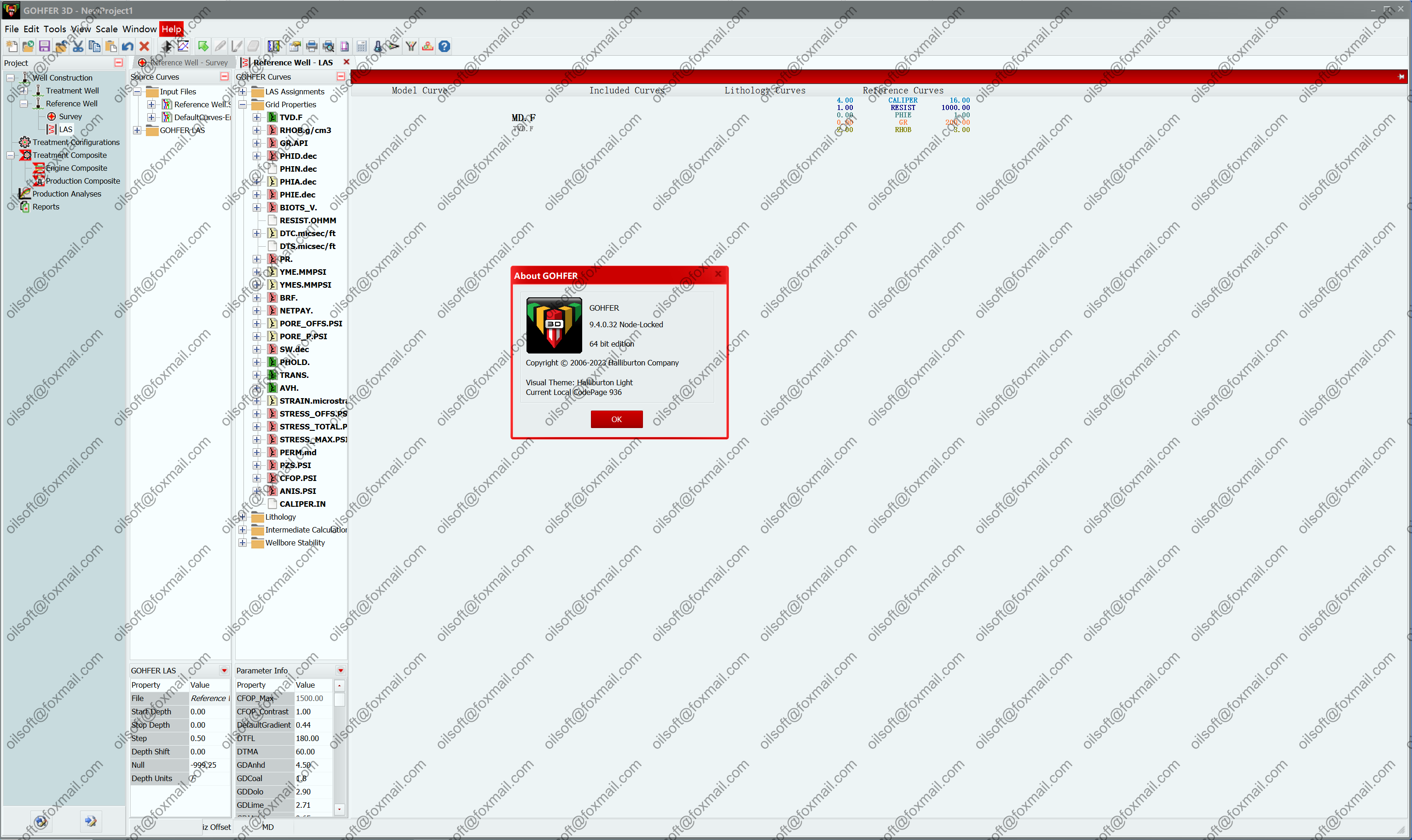Viewport: 1412px width, 840px height.
Task: Collapse the GOHFER Curves panel
Action: pyautogui.click(x=341, y=76)
